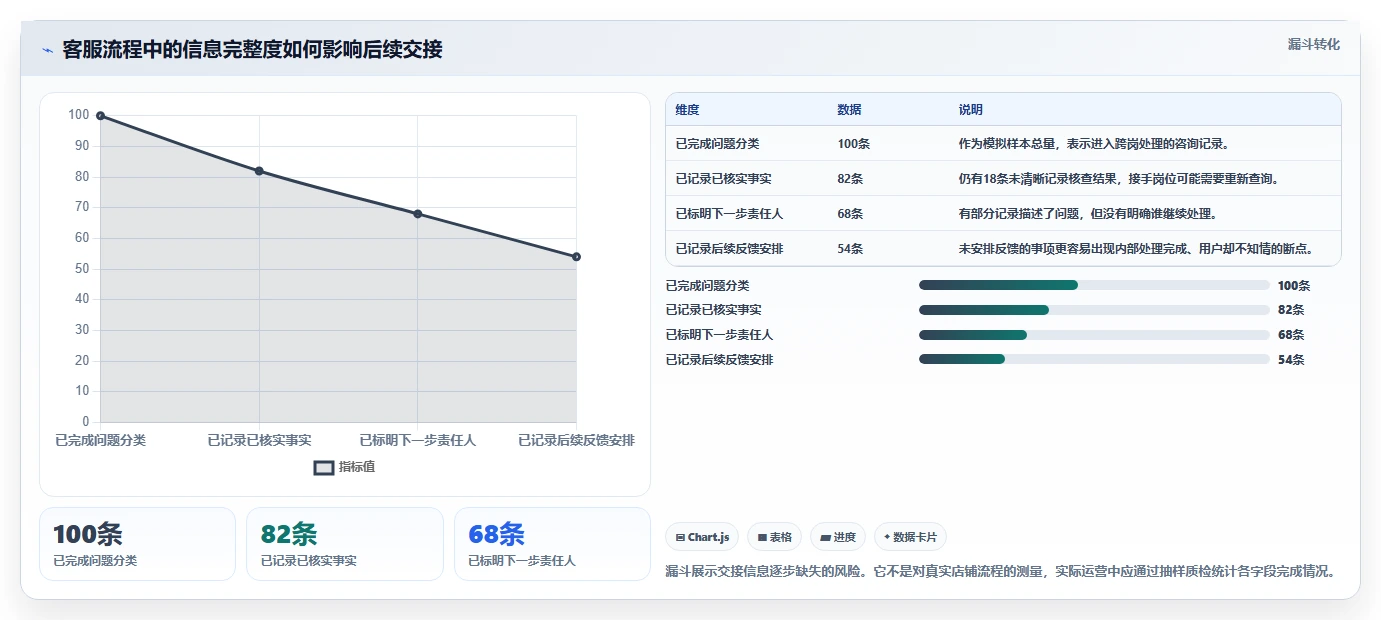Click the 已记录已核实事实 label in the progress list
Screen dimensions: 1381x620
713,310
